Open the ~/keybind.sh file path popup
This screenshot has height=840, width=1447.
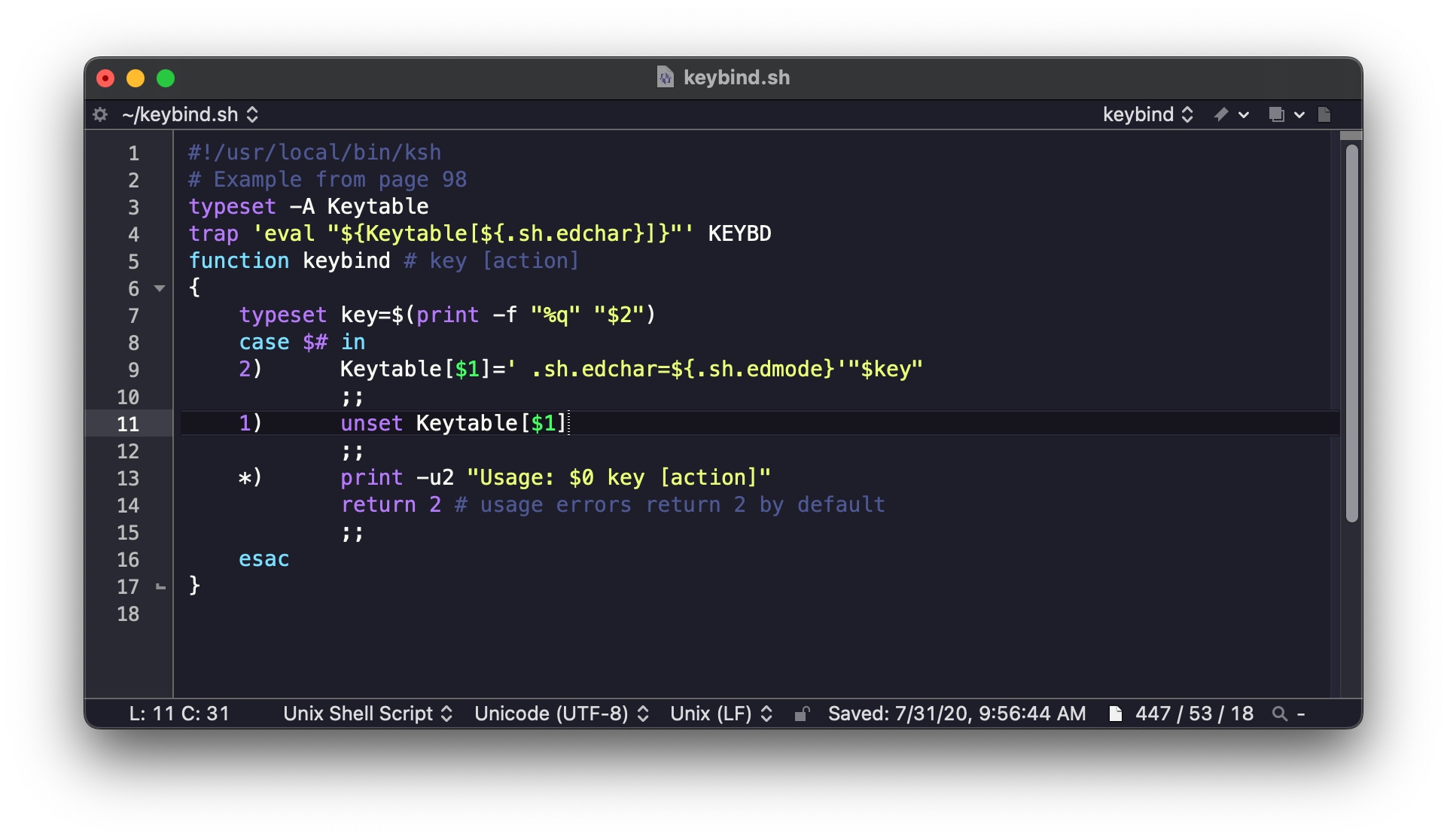pos(190,114)
